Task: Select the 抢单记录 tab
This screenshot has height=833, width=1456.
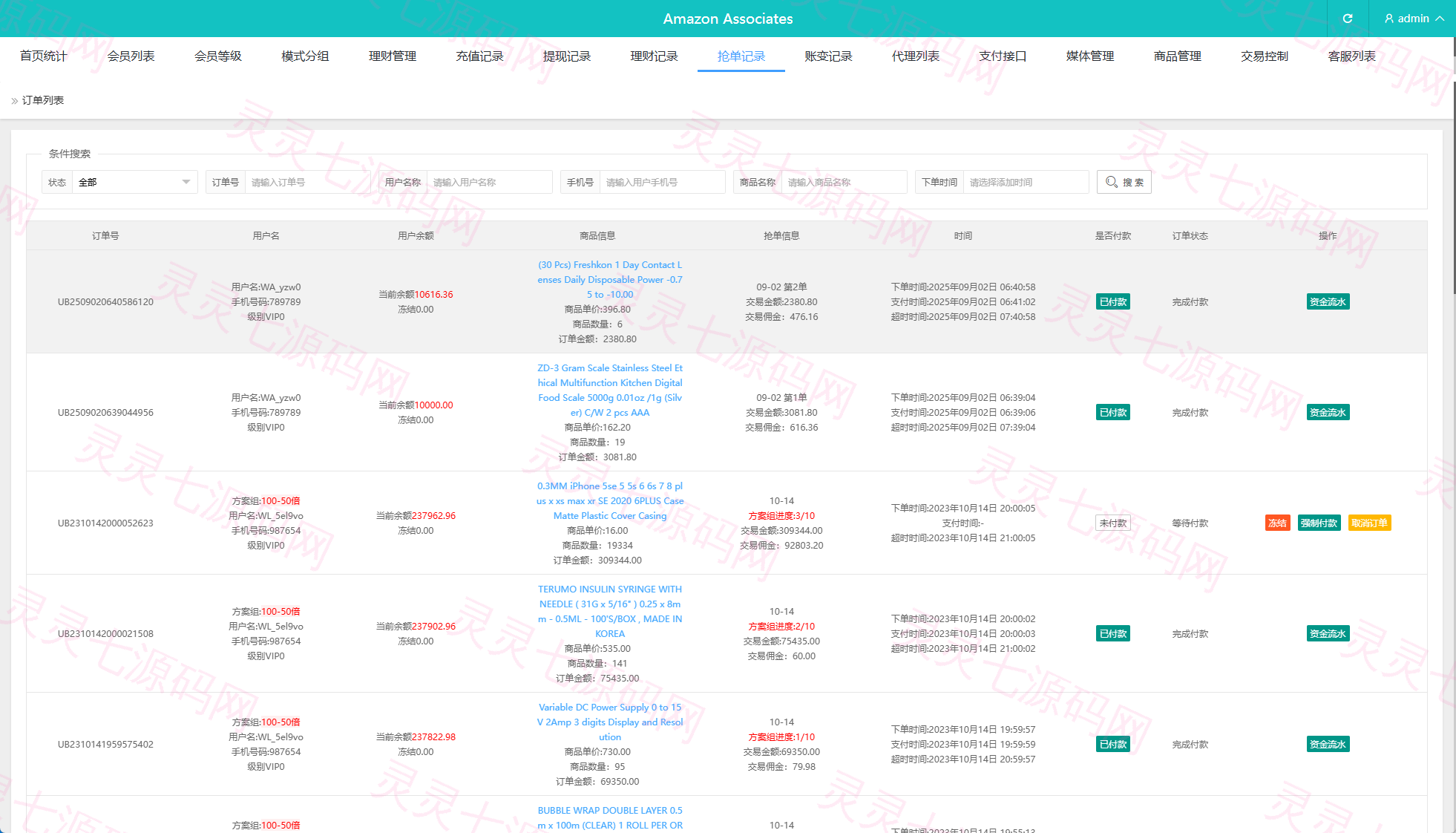Action: point(741,56)
